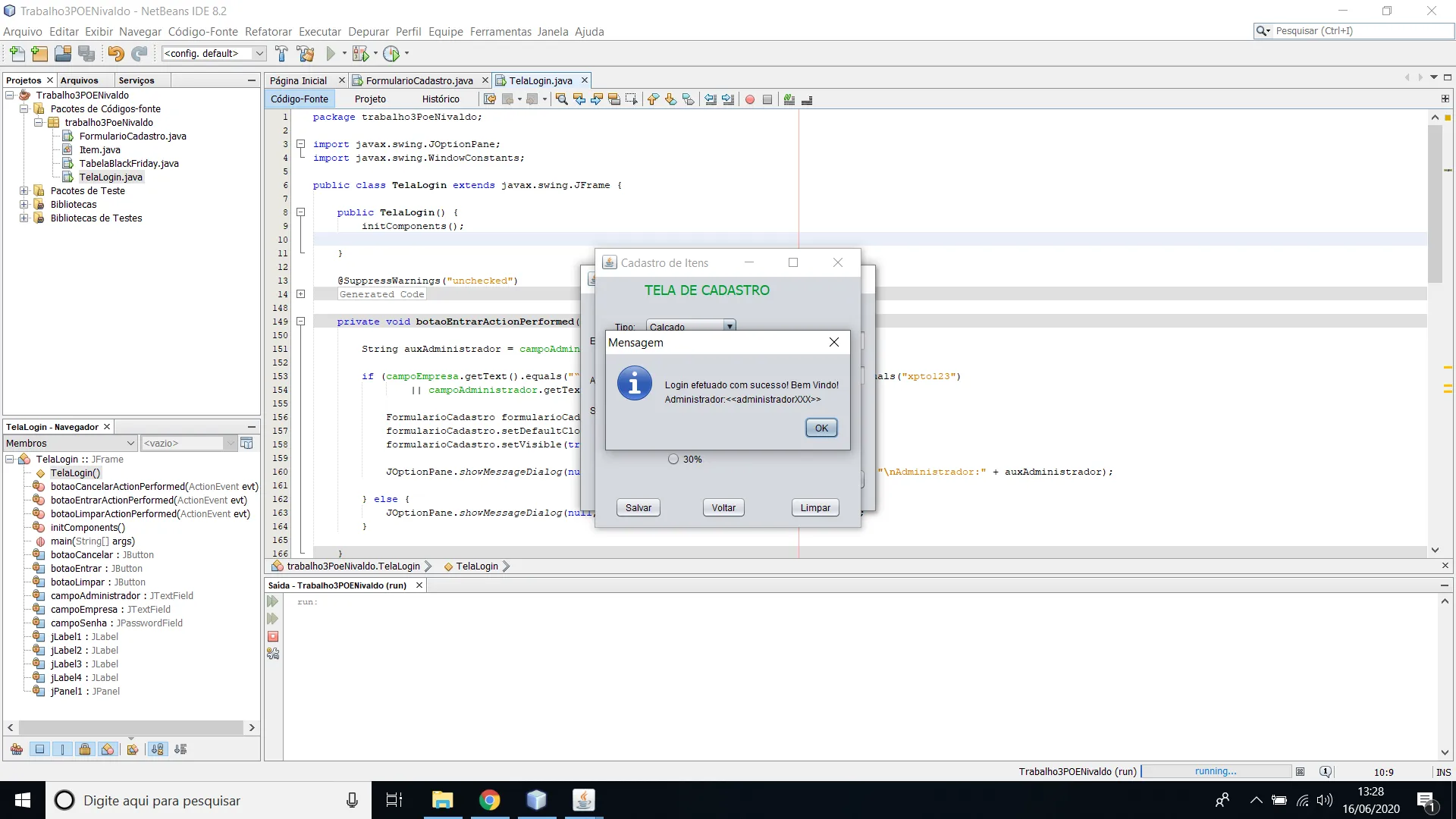This screenshot has width=1456, height=819.
Task: Click the green Run Project arrow
Action: pos(331,53)
